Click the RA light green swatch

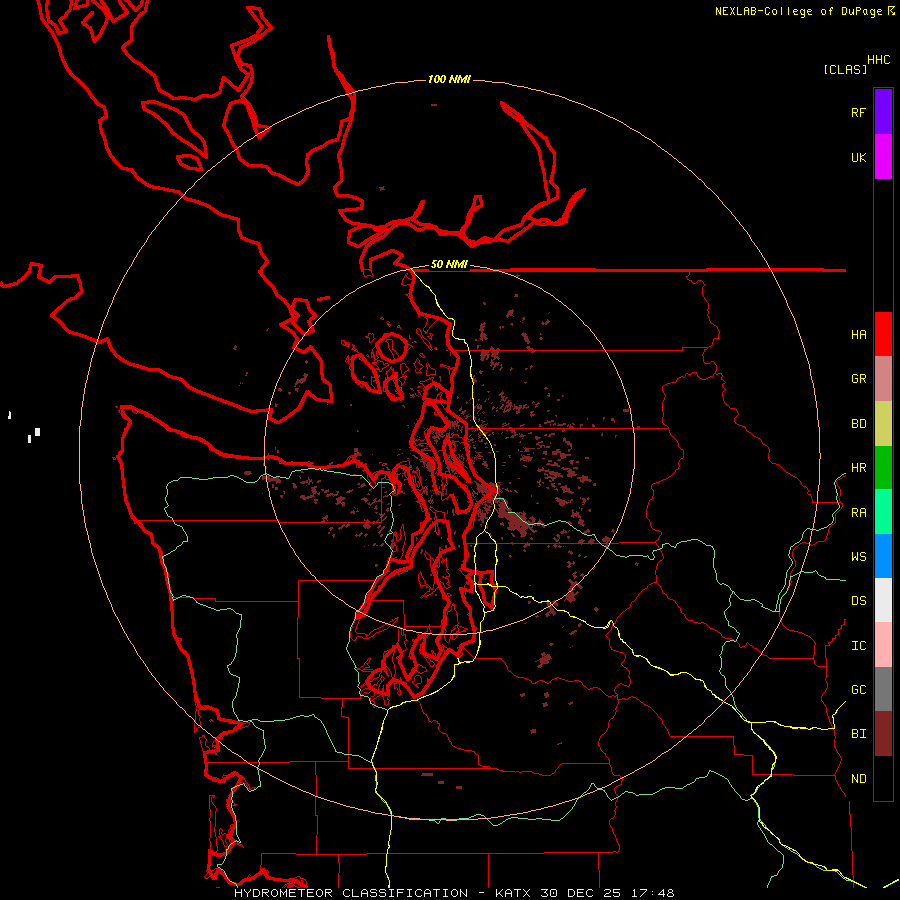coord(883,512)
